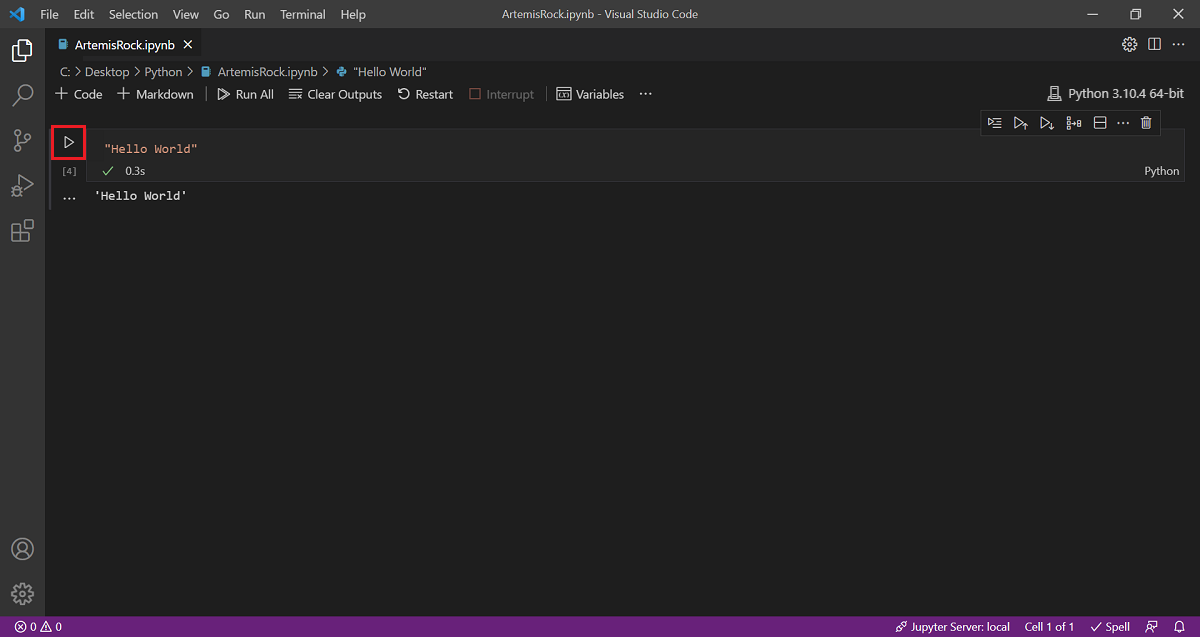Run the Hello World cell

(x=69, y=143)
